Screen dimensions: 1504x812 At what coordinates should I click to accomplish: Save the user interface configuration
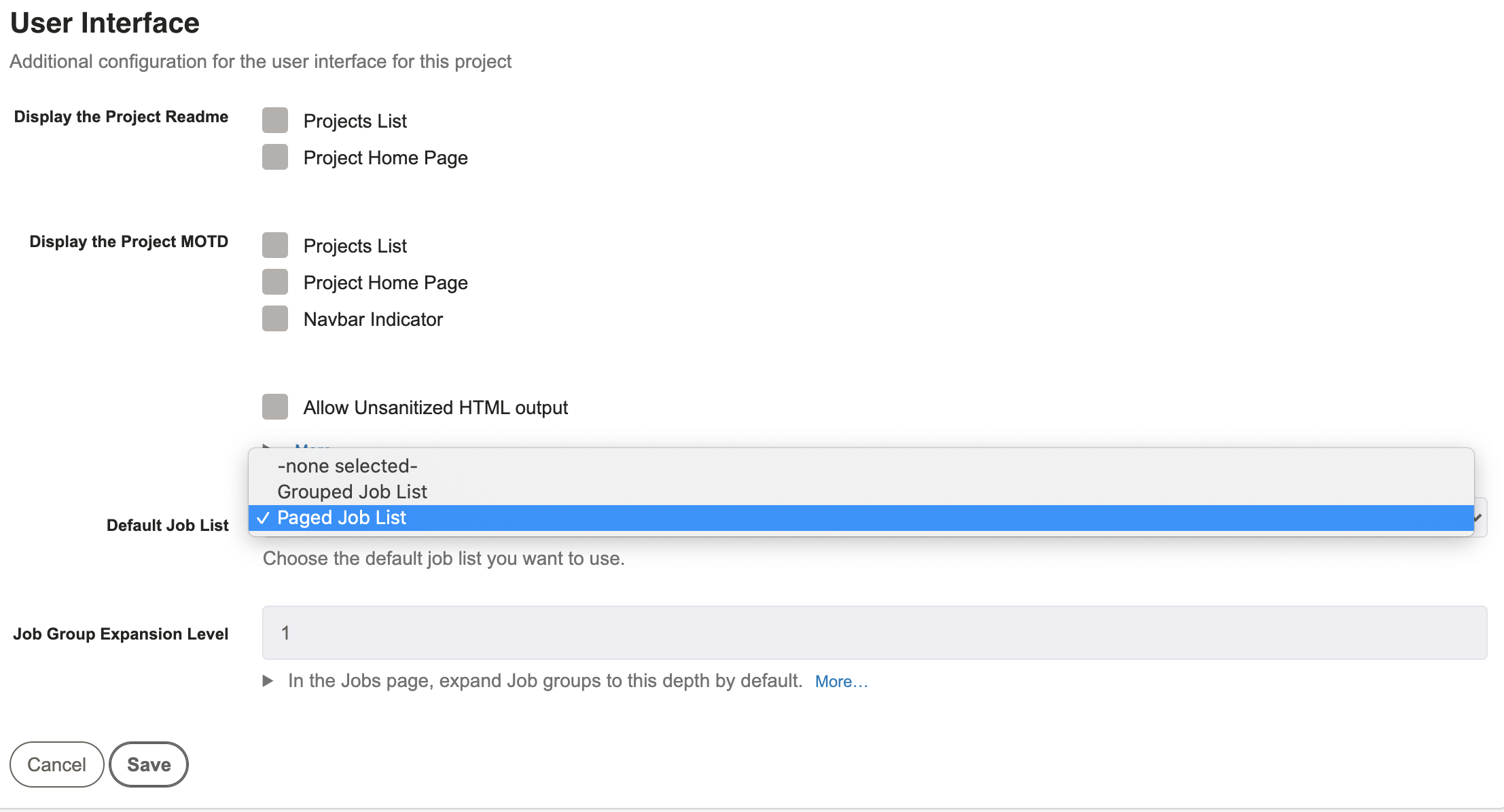point(149,764)
